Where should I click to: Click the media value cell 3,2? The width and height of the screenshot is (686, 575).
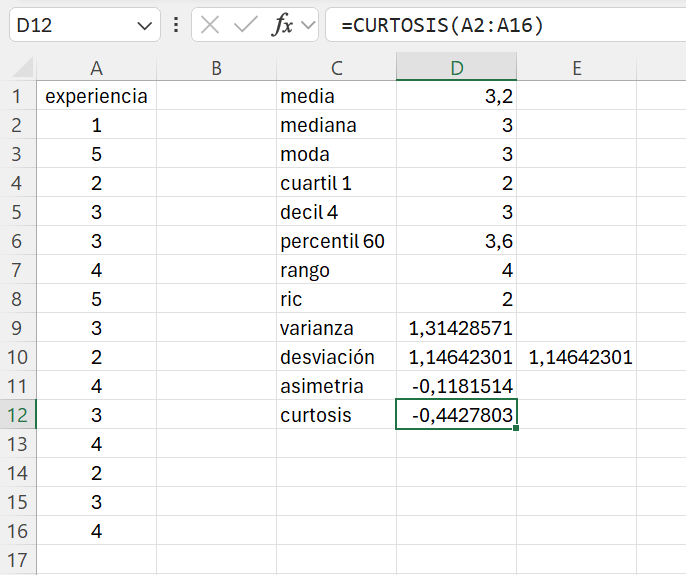coord(456,97)
